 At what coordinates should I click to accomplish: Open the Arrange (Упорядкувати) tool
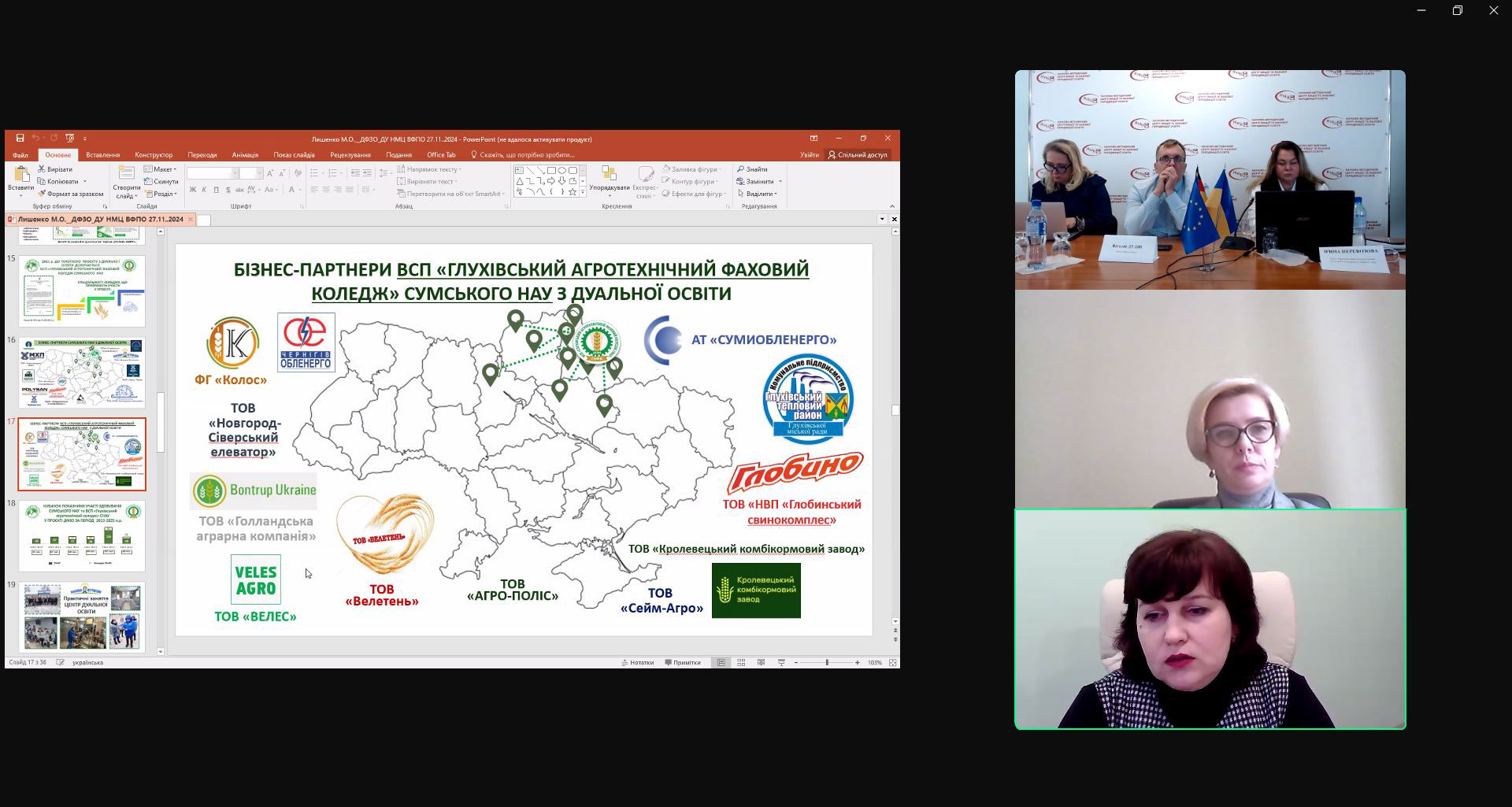click(x=609, y=180)
